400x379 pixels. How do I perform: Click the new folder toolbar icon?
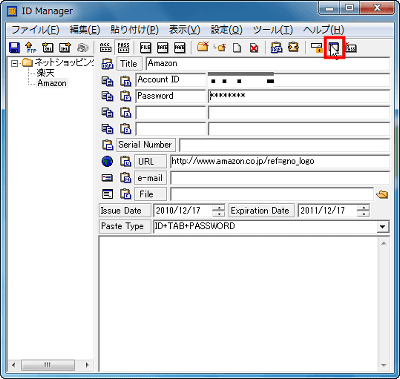click(203, 47)
